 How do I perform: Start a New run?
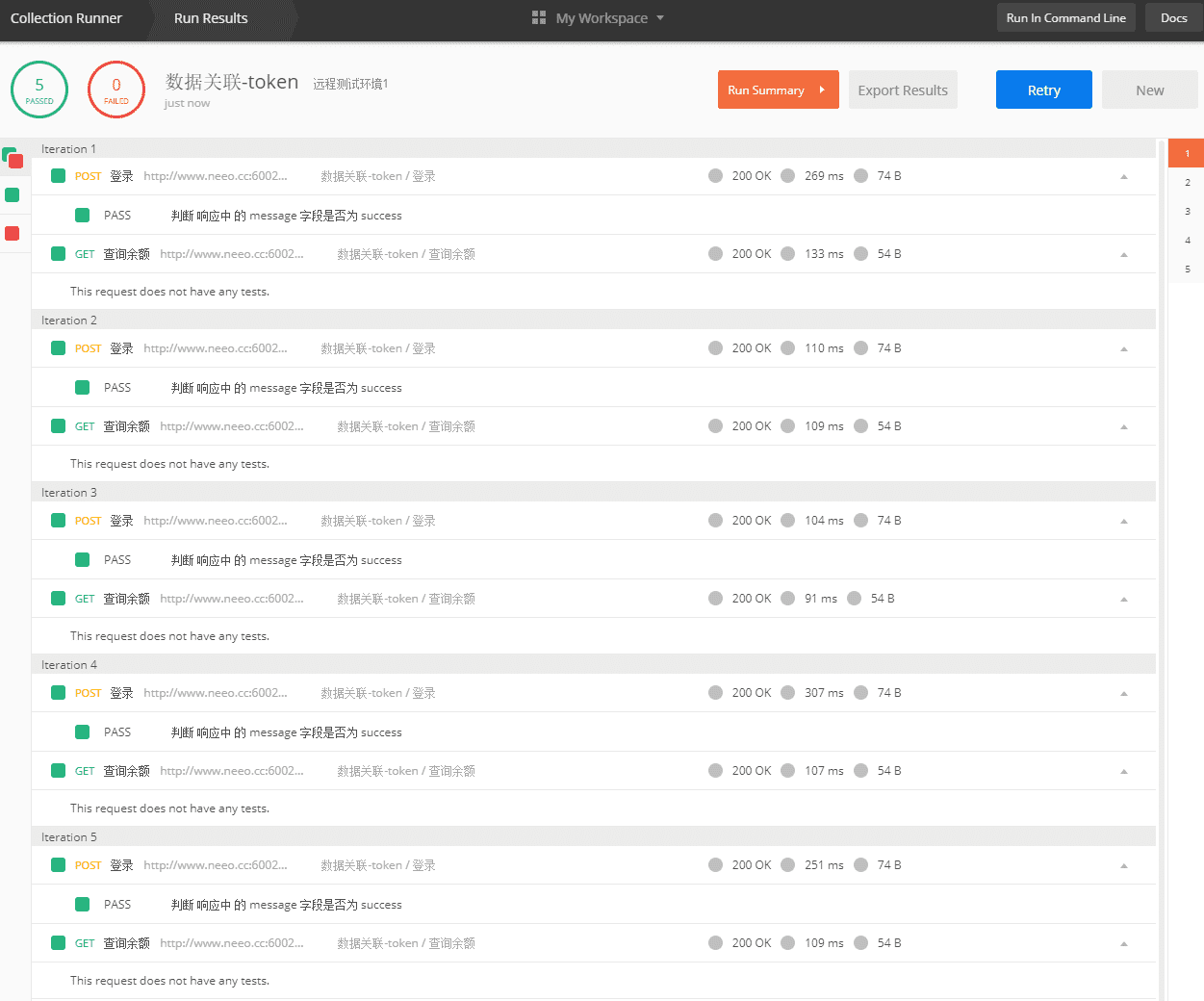(x=1150, y=90)
